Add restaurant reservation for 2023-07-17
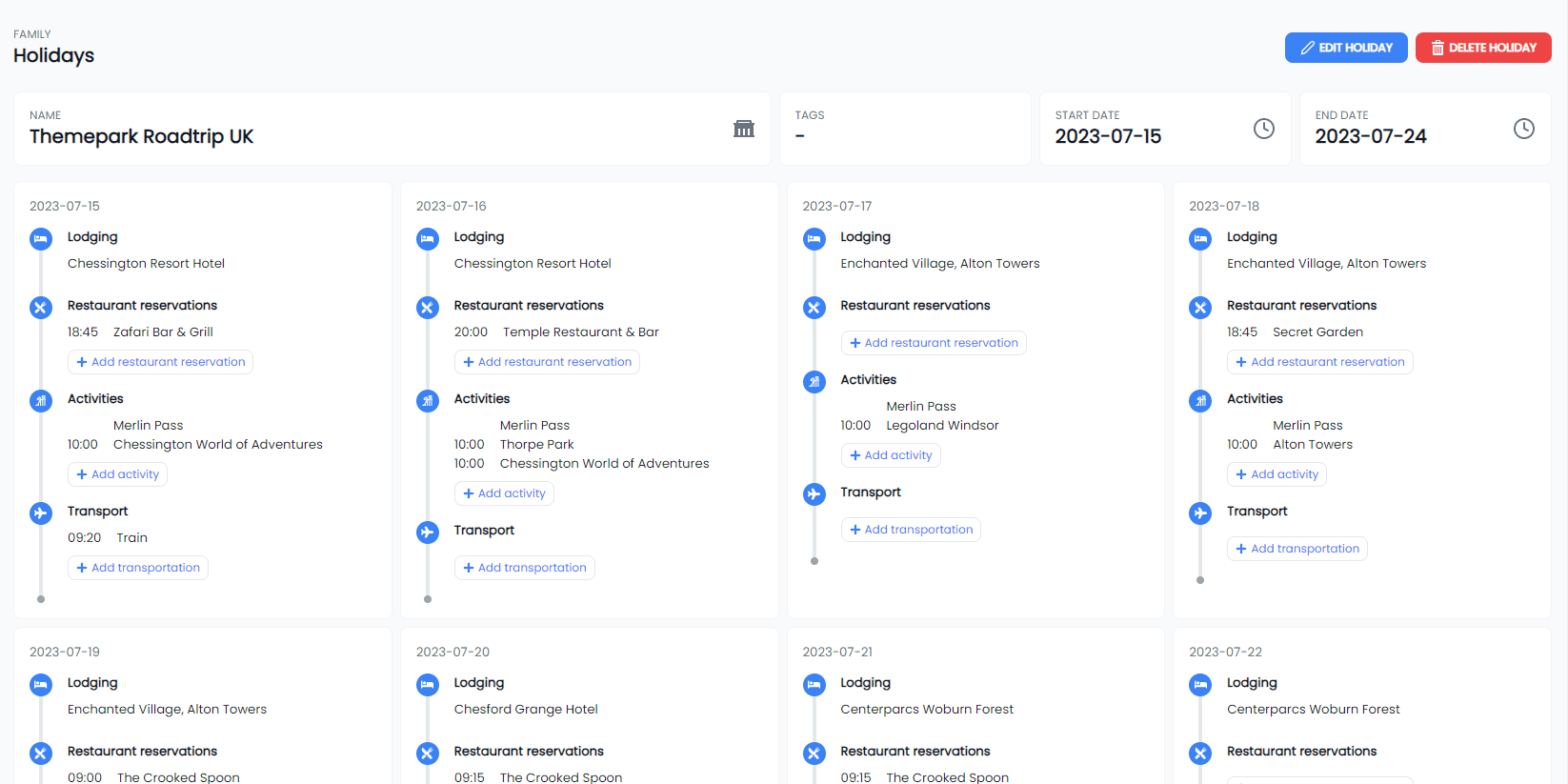This screenshot has width=1568, height=784. click(933, 343)
